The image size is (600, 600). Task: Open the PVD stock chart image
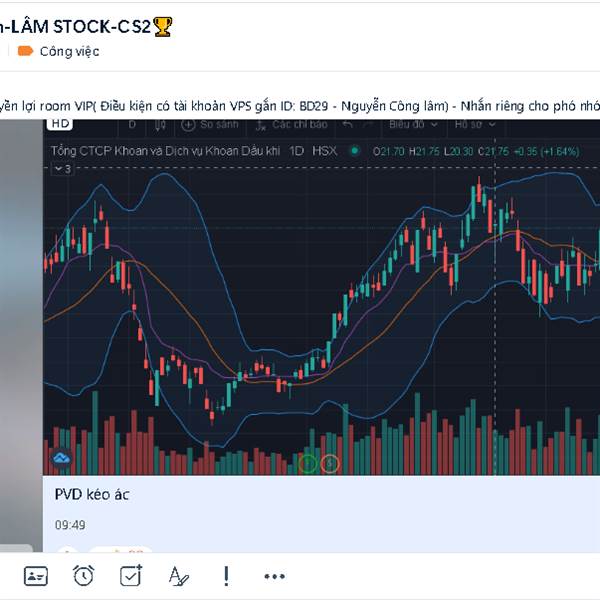pyautogui.click(x=321, y=297)
